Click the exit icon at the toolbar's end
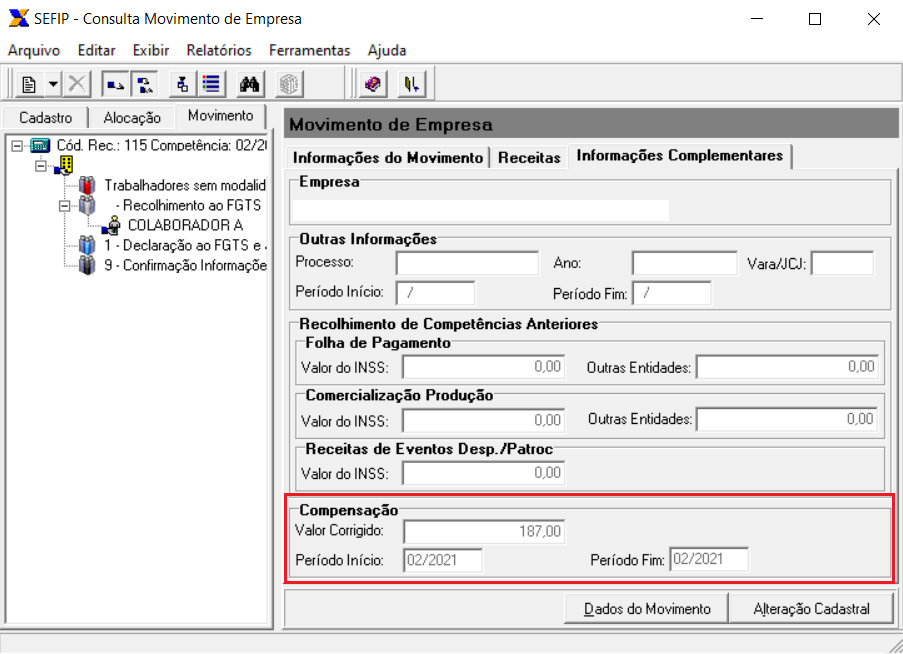Viewport: 903px width, 654px height. pyautogui.click(x=410, y=83)
